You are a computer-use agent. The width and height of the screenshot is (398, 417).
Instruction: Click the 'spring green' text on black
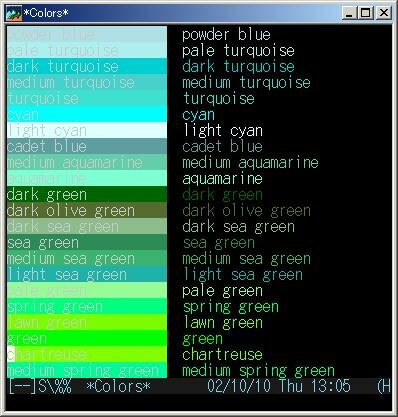(231, 307)
